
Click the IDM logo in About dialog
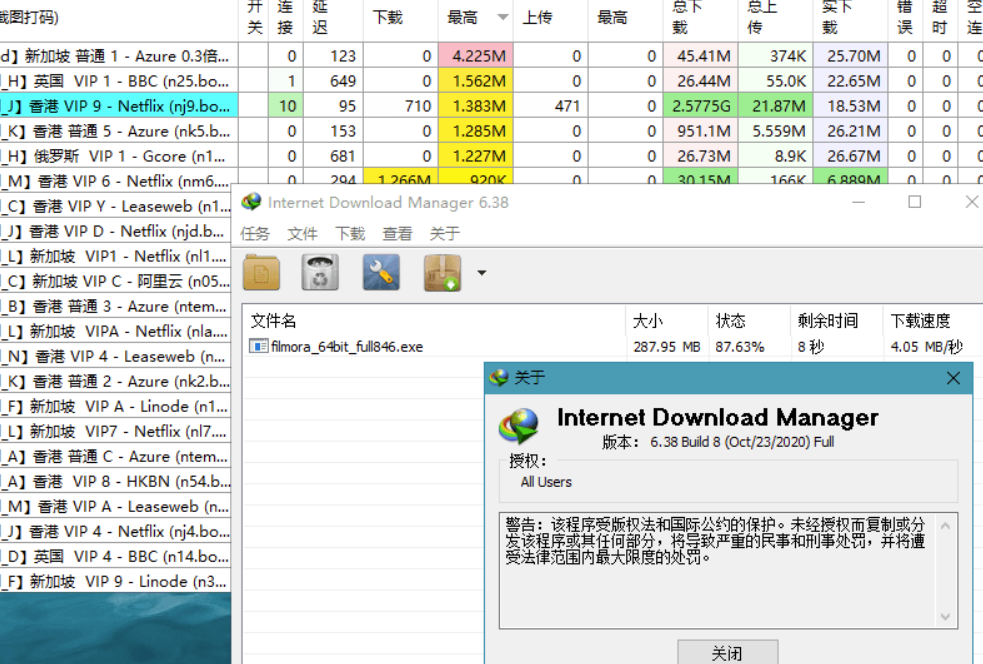[x=518, y=426]
